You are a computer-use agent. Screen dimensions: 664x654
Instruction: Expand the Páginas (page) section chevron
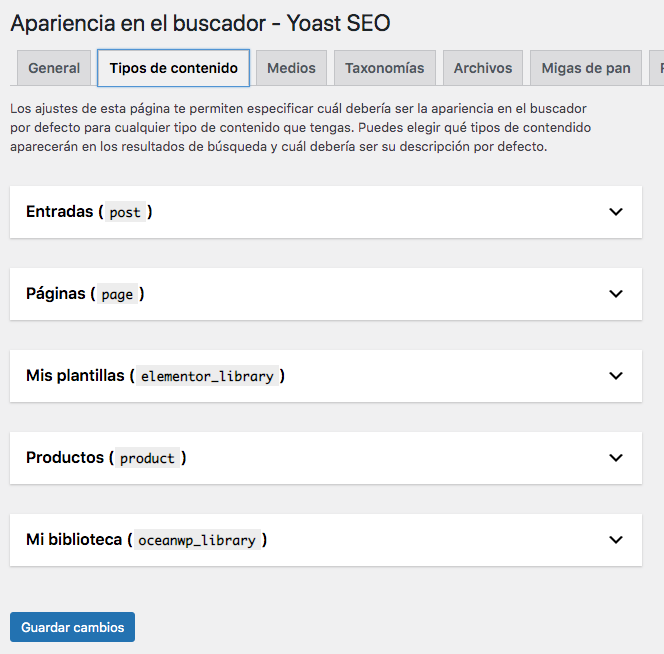pyautogui.click(x=616, y=294)
